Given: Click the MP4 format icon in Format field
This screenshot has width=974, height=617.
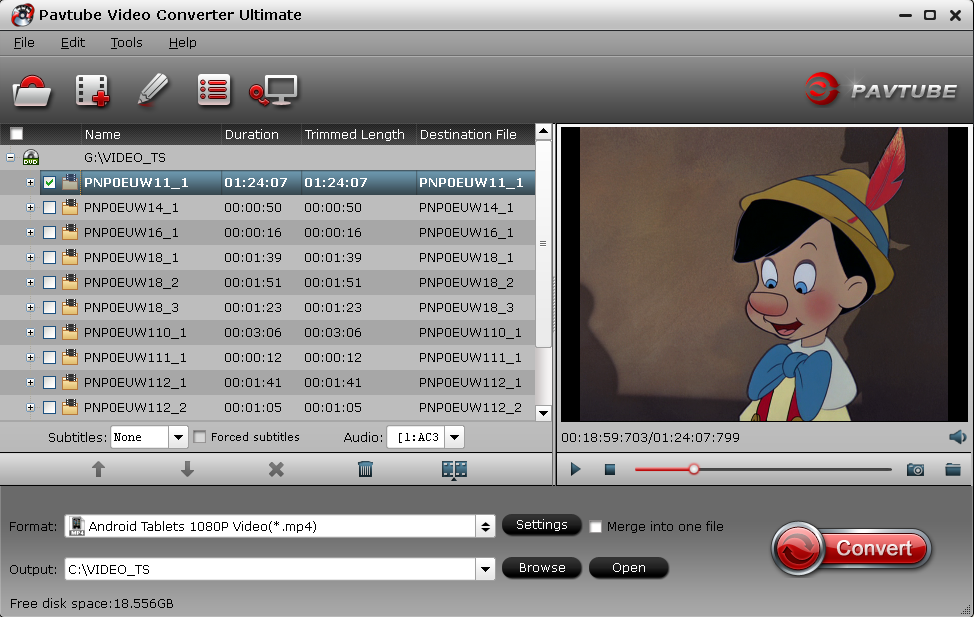Looking at the screenshot, I should 76,526.
